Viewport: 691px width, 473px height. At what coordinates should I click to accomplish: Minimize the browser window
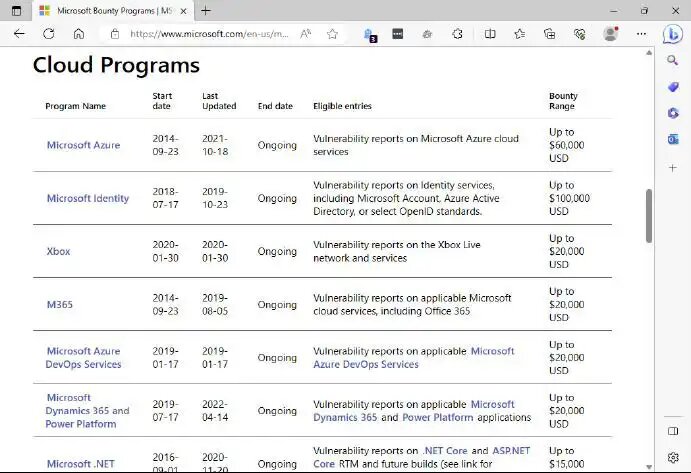[613, 11]
